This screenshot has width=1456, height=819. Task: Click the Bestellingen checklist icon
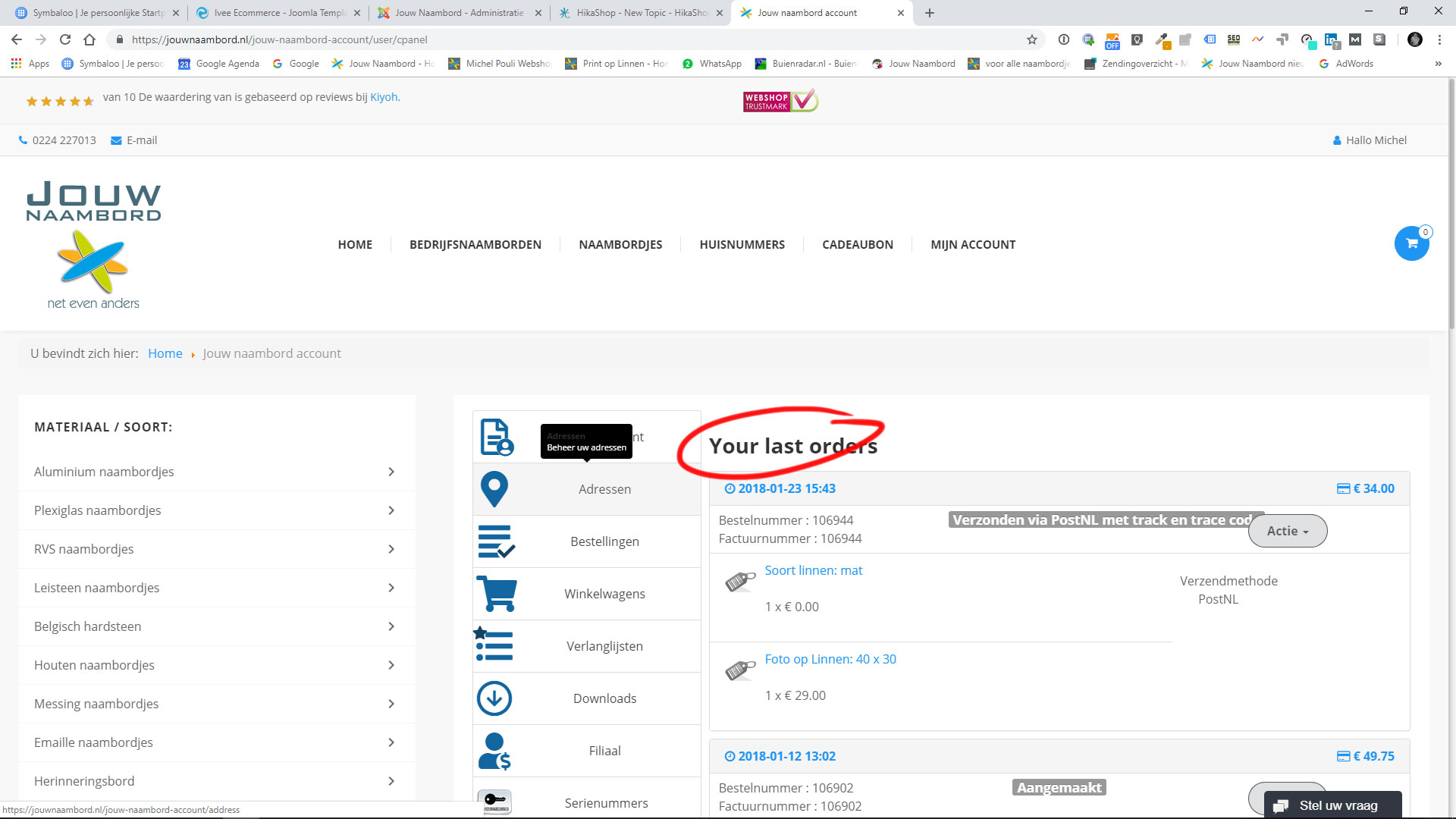point(496,541)
